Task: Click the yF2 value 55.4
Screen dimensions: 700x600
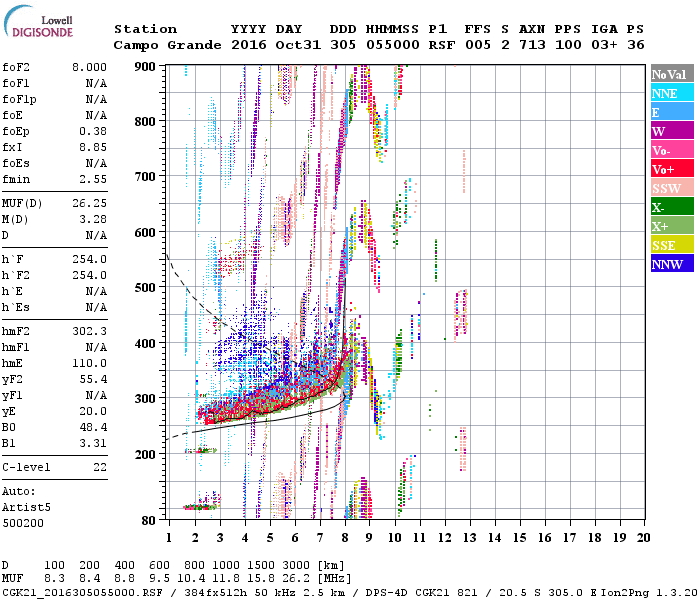Action: (x=93, y=379)
